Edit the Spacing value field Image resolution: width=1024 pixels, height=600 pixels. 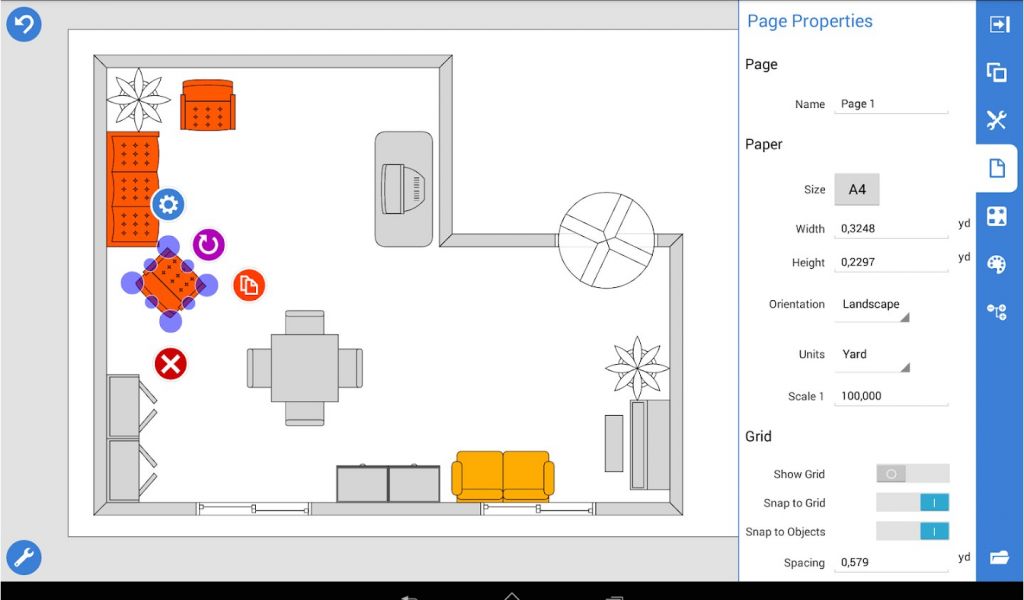(x=890, y=563)
